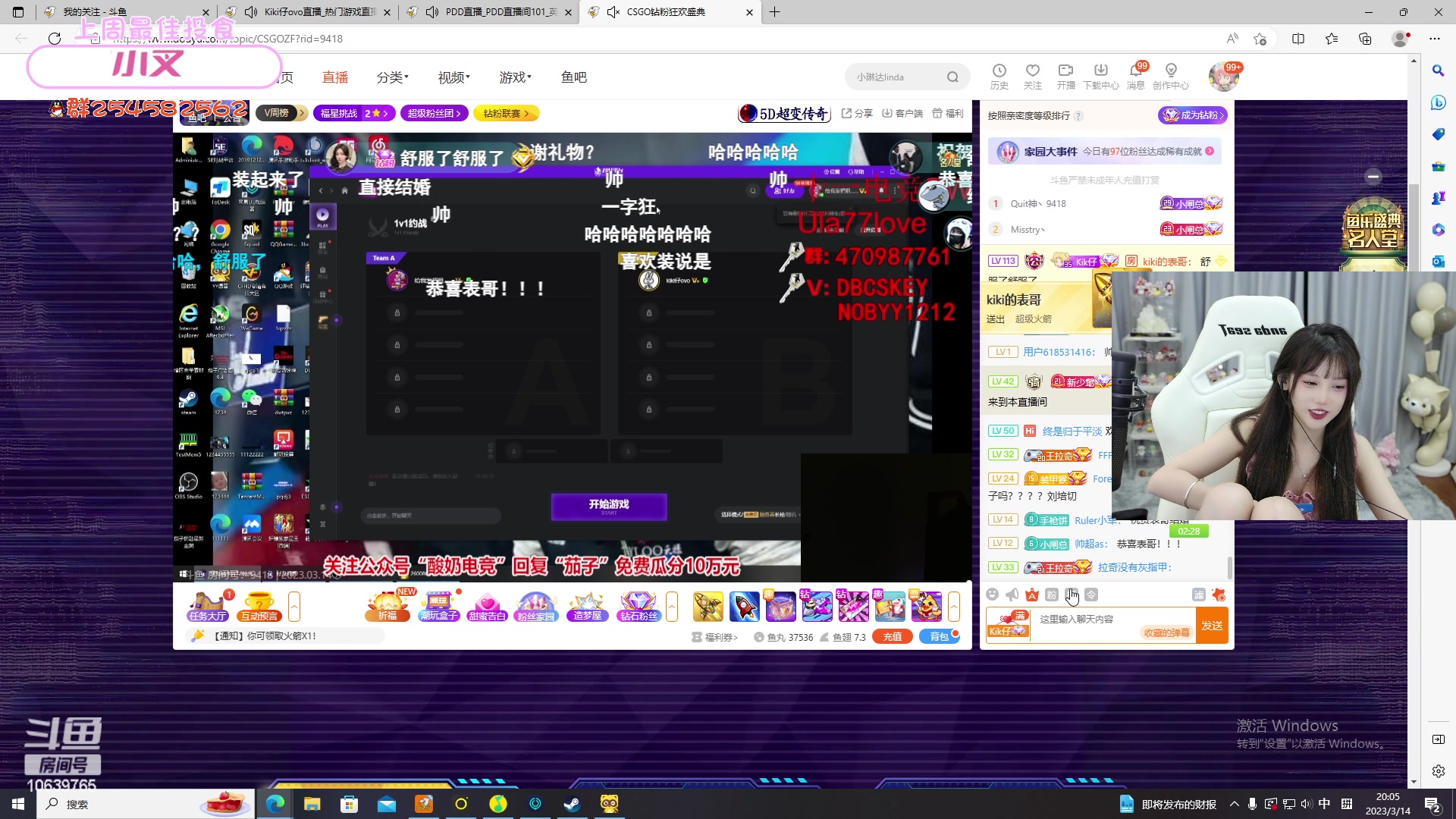Click the 成为钻粉 button

click(1192, 115)
